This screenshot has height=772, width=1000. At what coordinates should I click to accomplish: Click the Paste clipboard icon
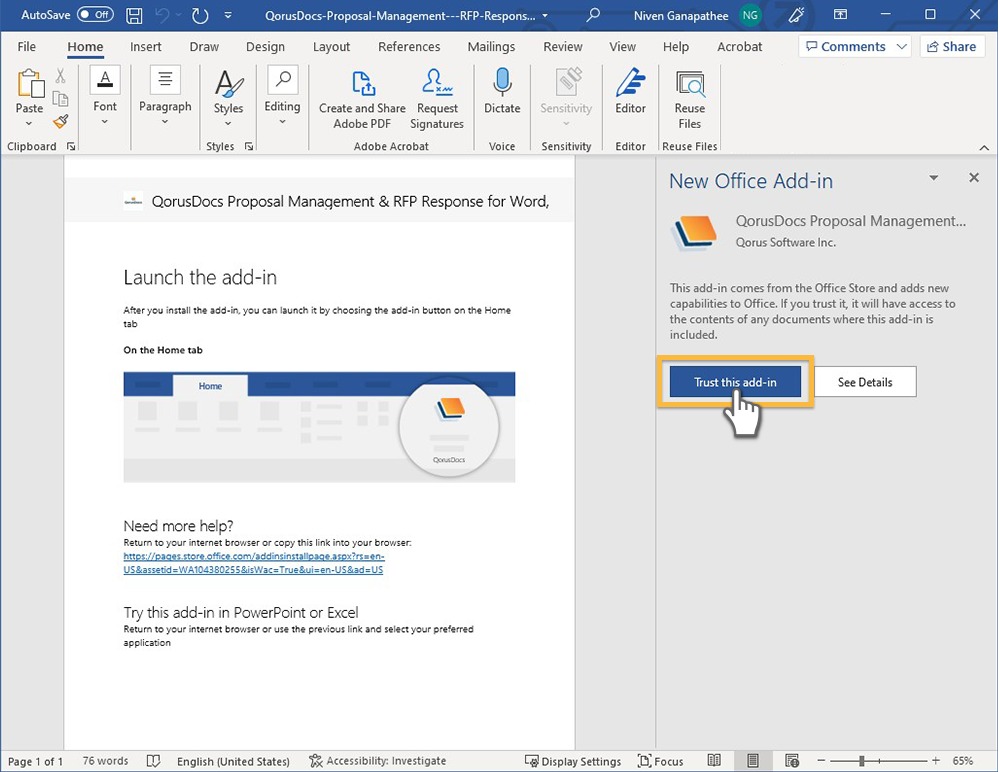[30, 84]
